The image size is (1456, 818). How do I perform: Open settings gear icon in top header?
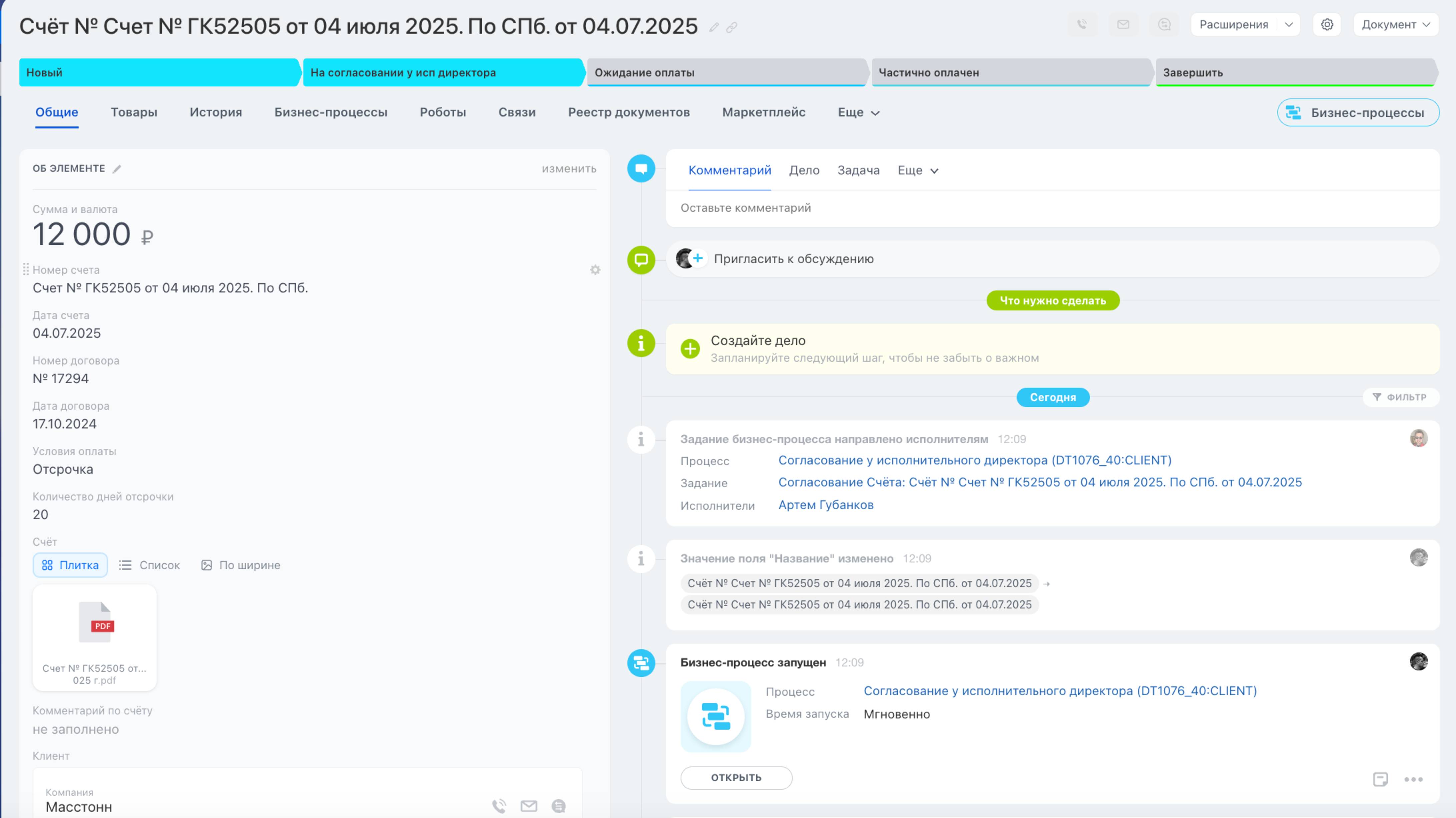(x=1327, y=24)
